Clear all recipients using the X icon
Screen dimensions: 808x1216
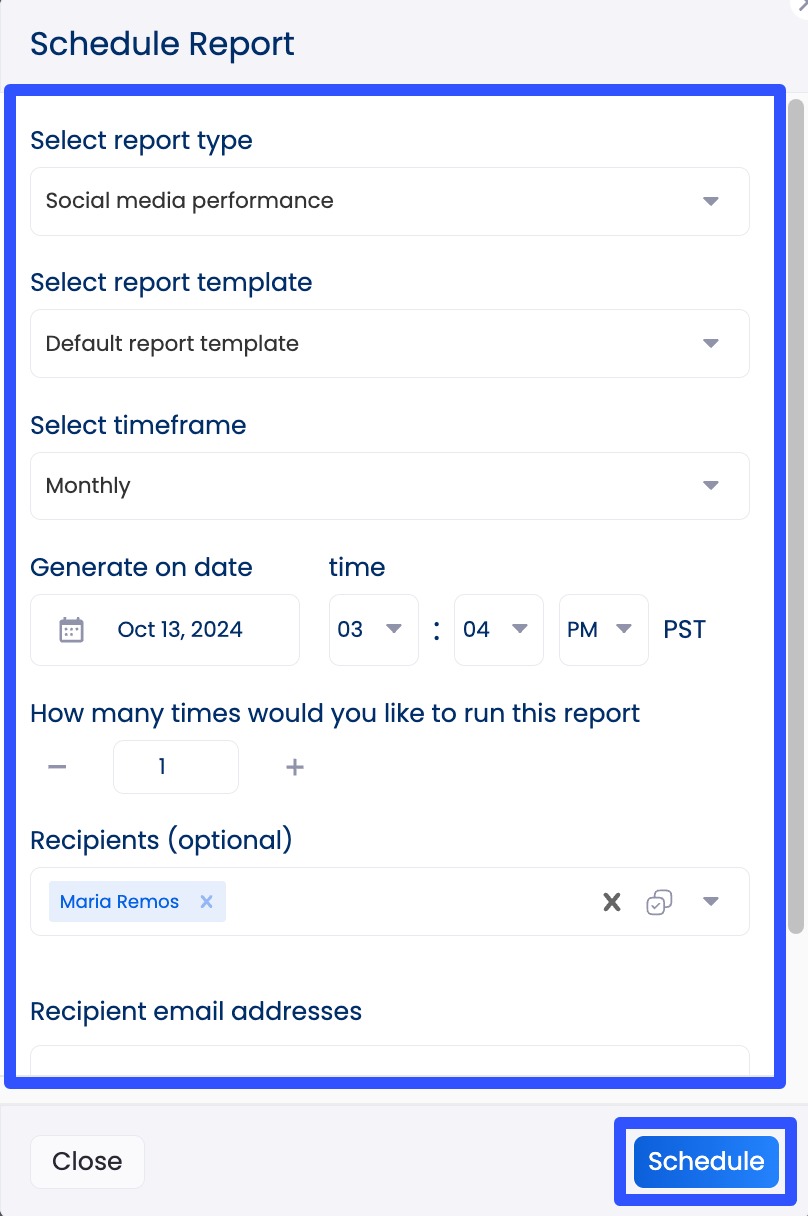point(611,901)
